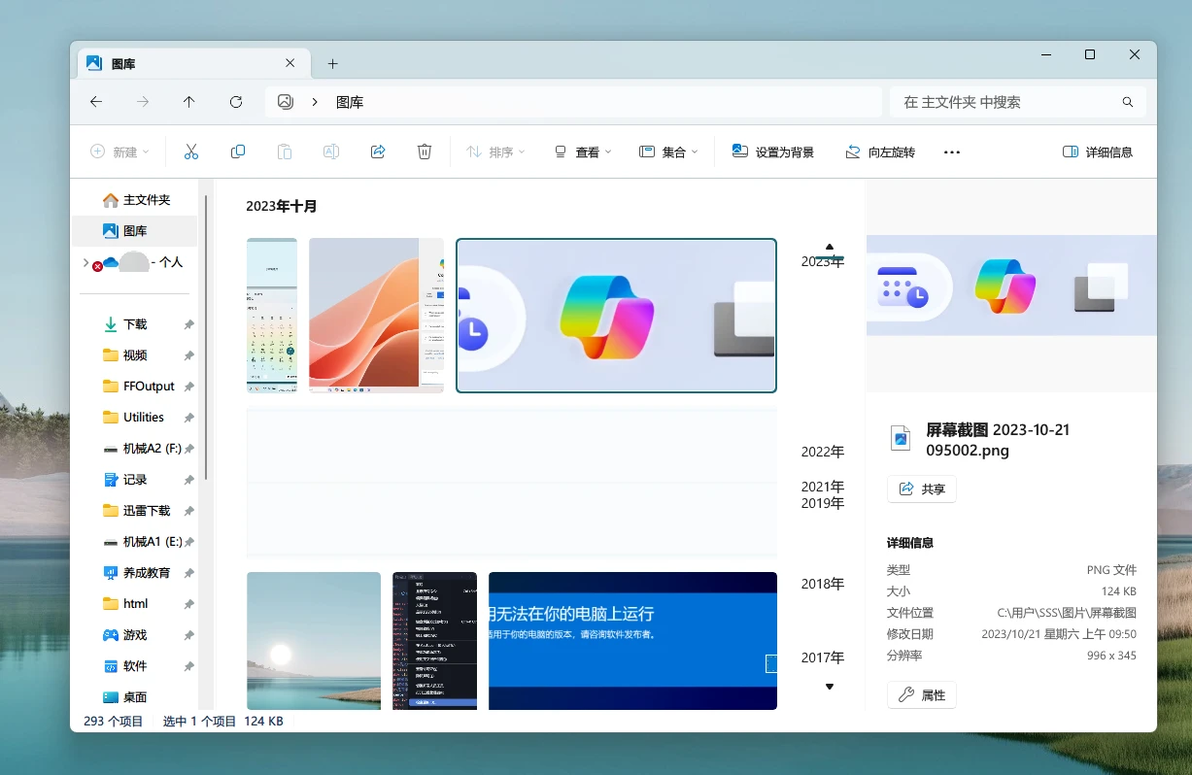This screenshot has height=775, width=1192.
Task: Click the PNG file icon in details pane
Action: pyautogui.click(x=901, y=438)
